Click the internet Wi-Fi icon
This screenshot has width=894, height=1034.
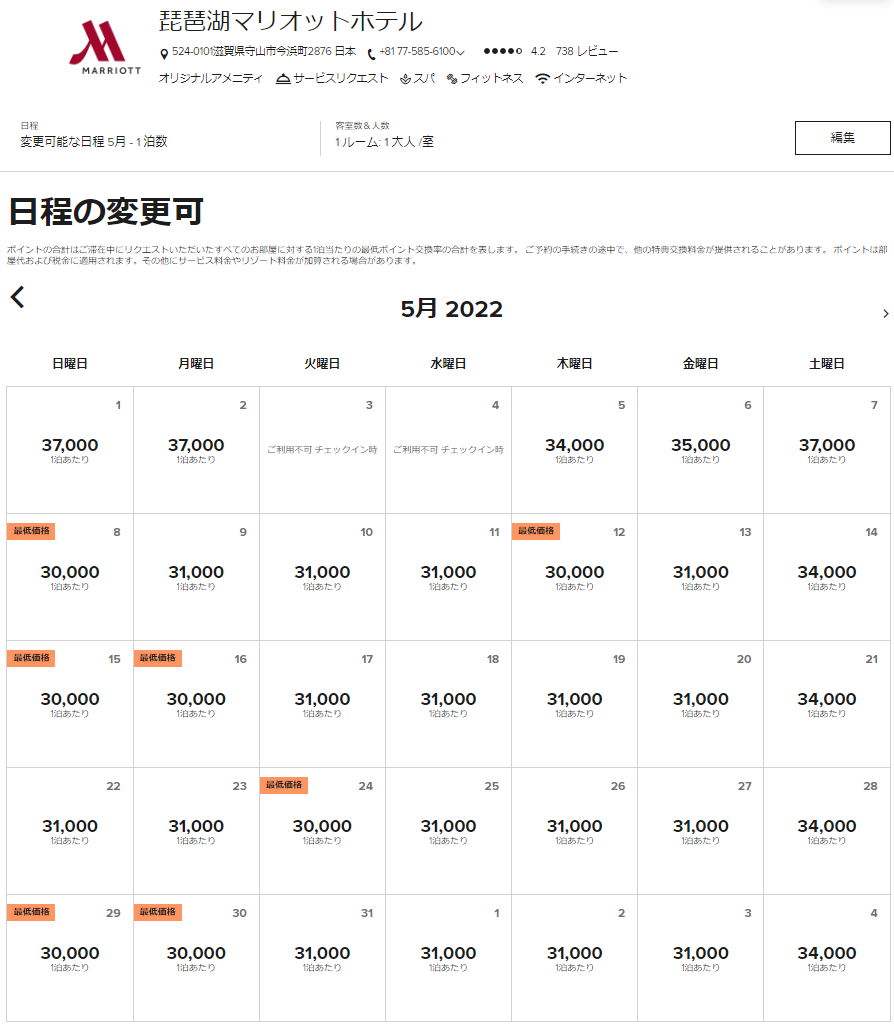point(543,79)
